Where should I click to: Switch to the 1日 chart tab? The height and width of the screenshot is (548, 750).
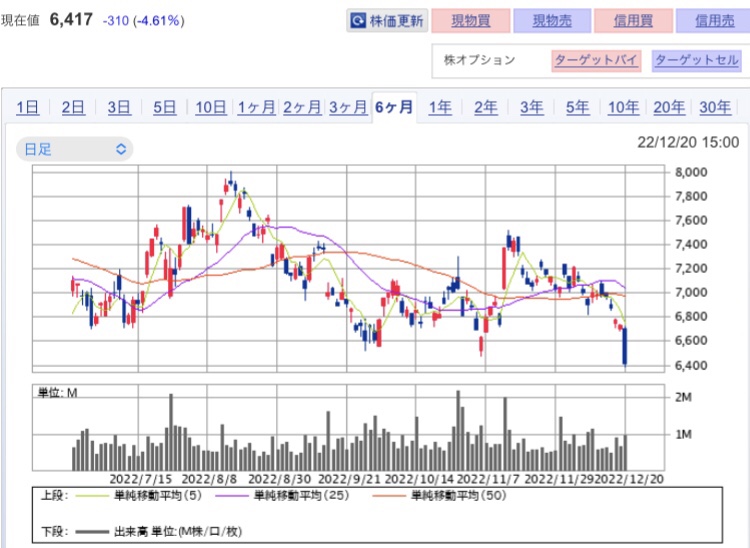pyautogui.click(x=28, y=107)
